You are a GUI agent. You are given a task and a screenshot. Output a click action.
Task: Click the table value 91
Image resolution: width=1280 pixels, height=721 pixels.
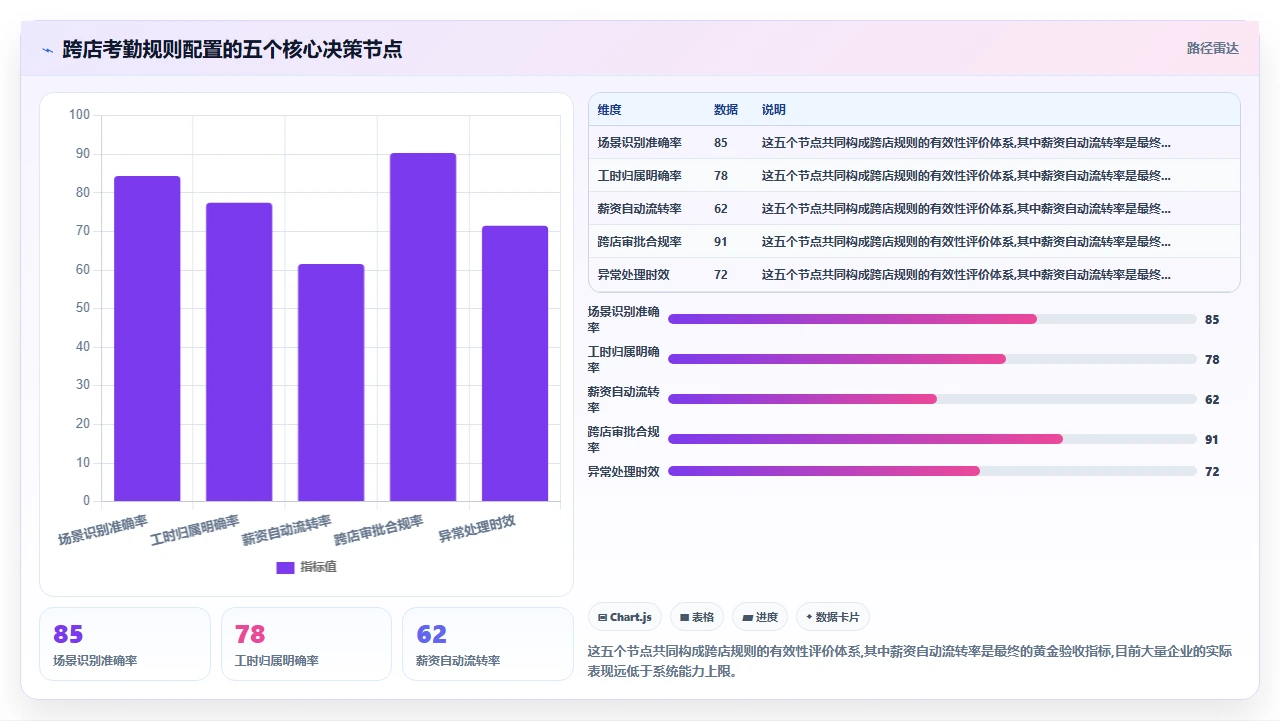[721, 242]
